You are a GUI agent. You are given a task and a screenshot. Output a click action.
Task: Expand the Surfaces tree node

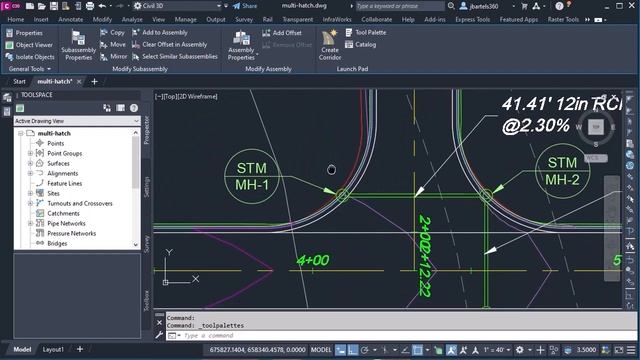[x=30, y=163]
